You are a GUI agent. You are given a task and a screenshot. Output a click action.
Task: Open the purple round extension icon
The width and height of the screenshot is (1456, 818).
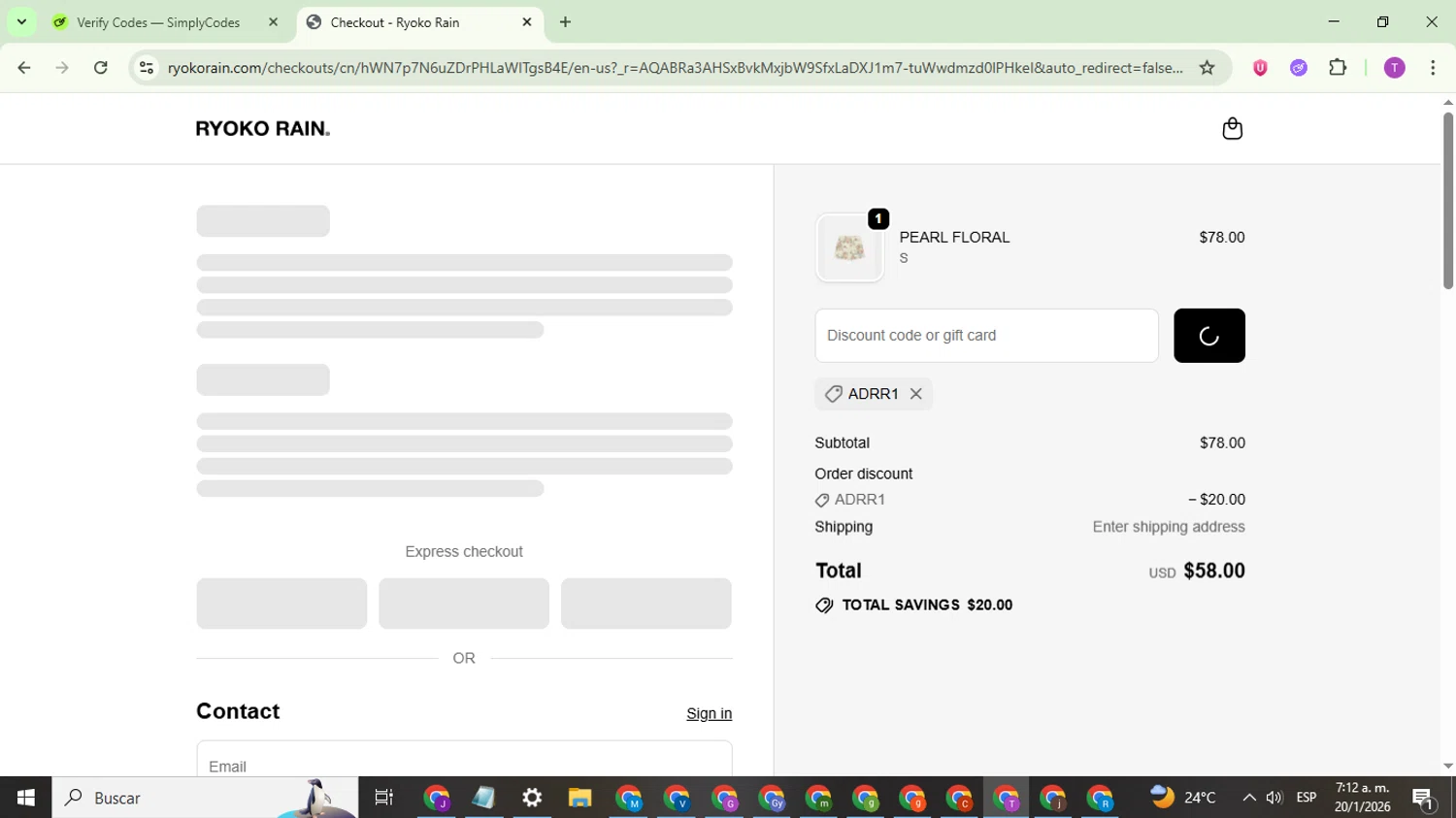[x=1299, y=68]
